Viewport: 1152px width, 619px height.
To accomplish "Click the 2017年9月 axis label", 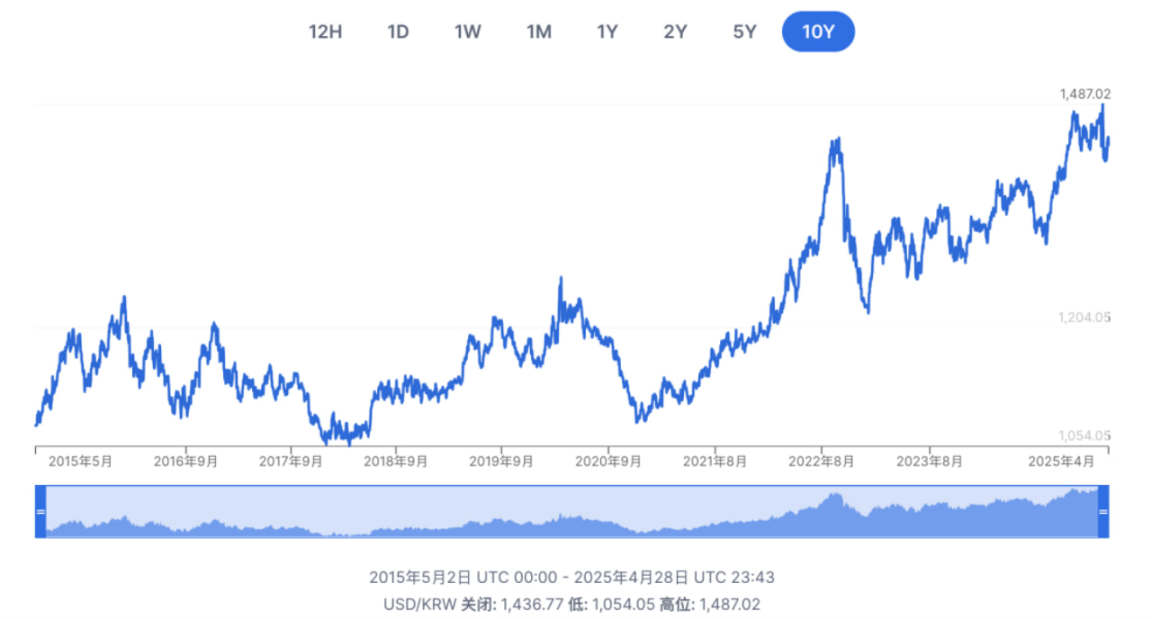I will (291, 461).
